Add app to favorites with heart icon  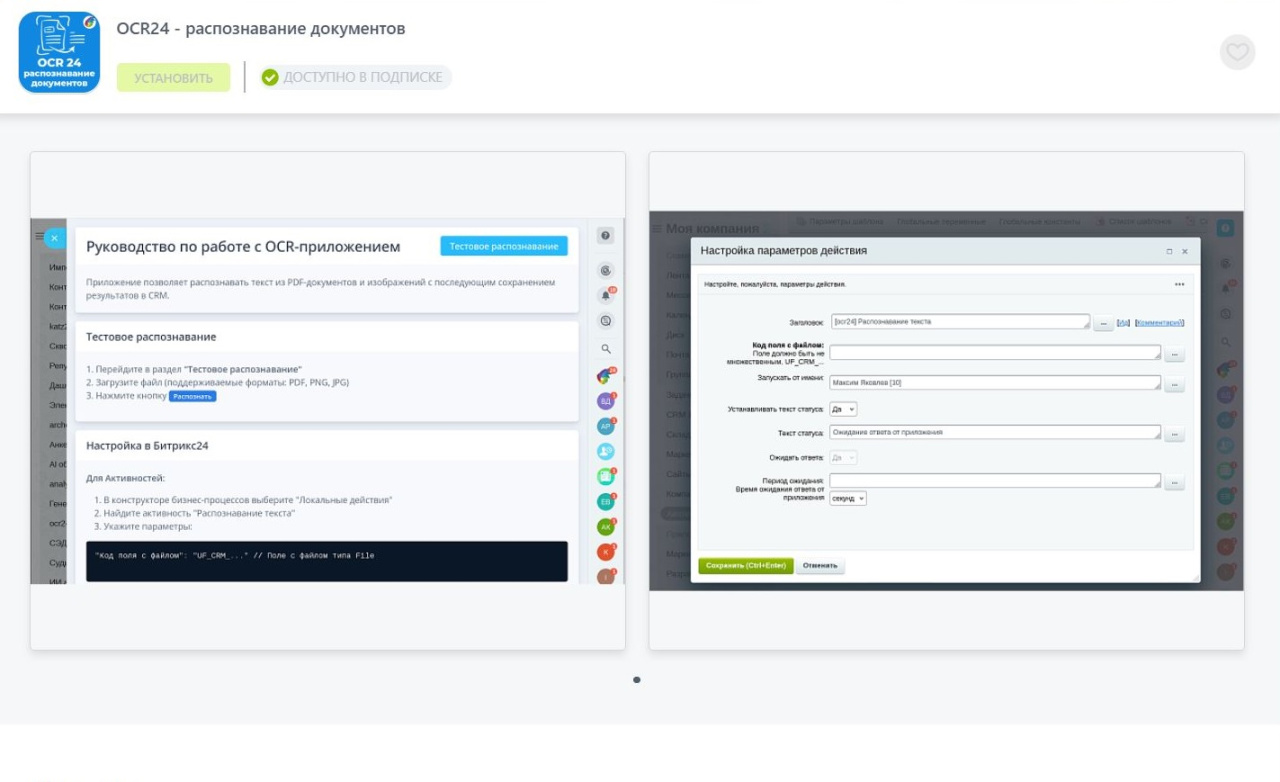[1237, 52]
